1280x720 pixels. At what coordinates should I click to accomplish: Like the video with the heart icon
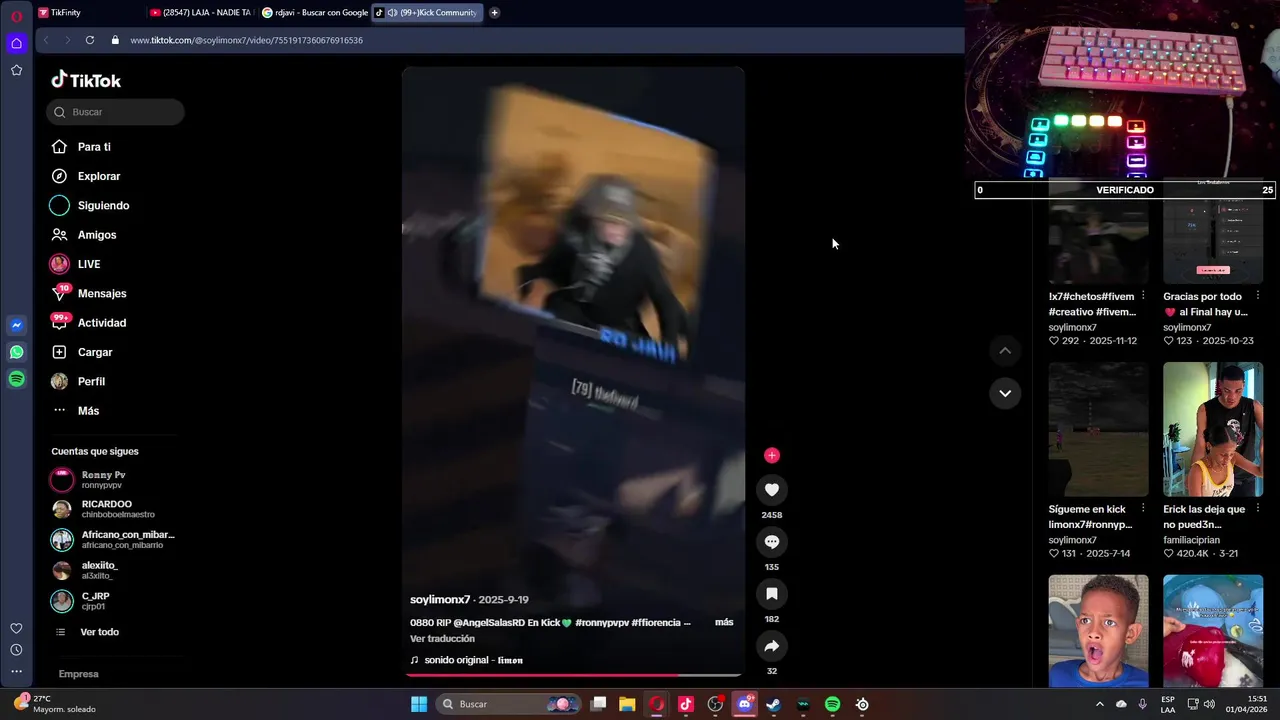click(771, 489)
